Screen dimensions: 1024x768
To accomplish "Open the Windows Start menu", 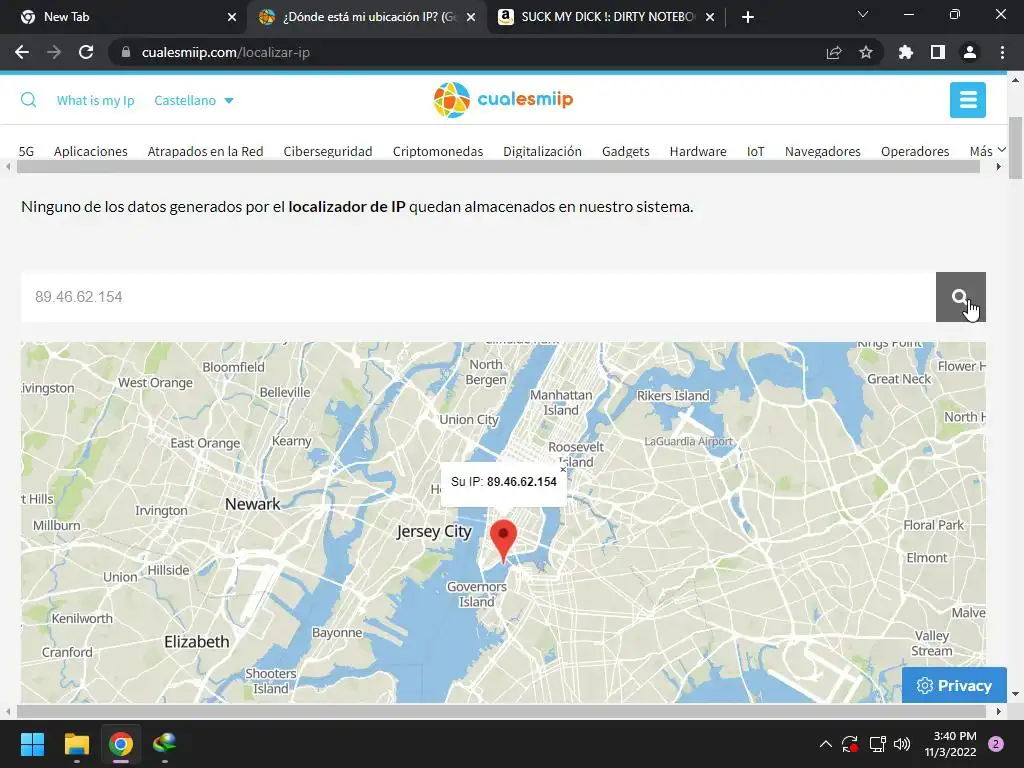I will tap(32, 744).
